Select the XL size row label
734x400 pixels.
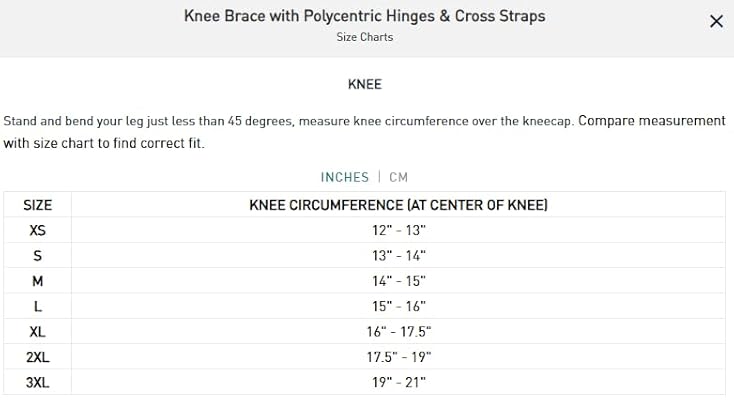(37, 331)
